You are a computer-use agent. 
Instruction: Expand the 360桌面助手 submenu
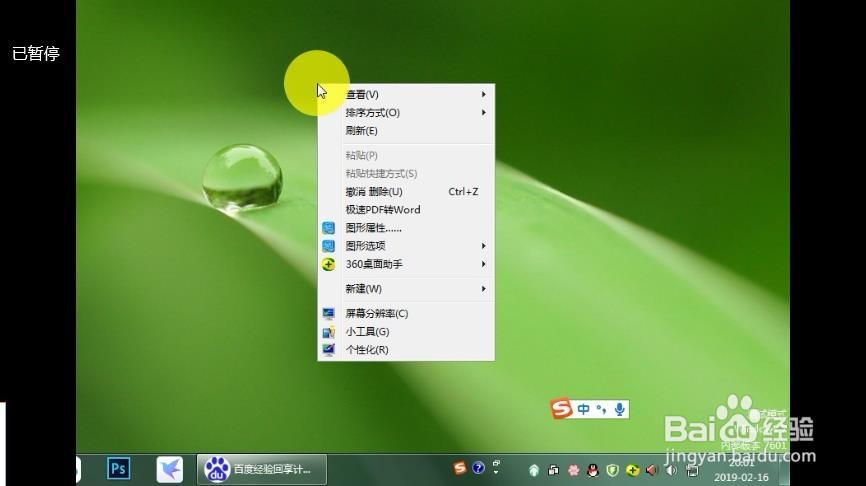pos(406,265)
